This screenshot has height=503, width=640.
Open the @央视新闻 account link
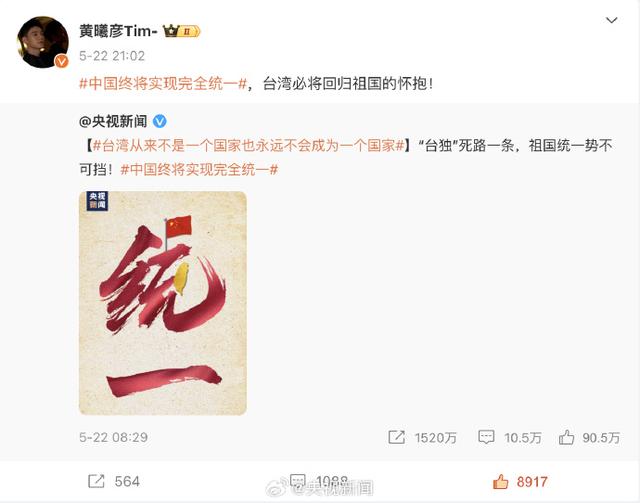point(113,121)
